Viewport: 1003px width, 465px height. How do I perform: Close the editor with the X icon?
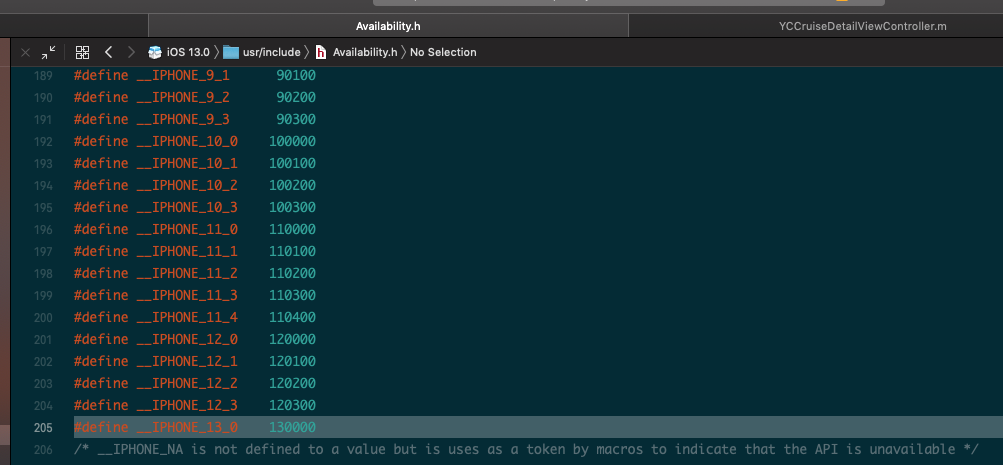pos(26,52)
